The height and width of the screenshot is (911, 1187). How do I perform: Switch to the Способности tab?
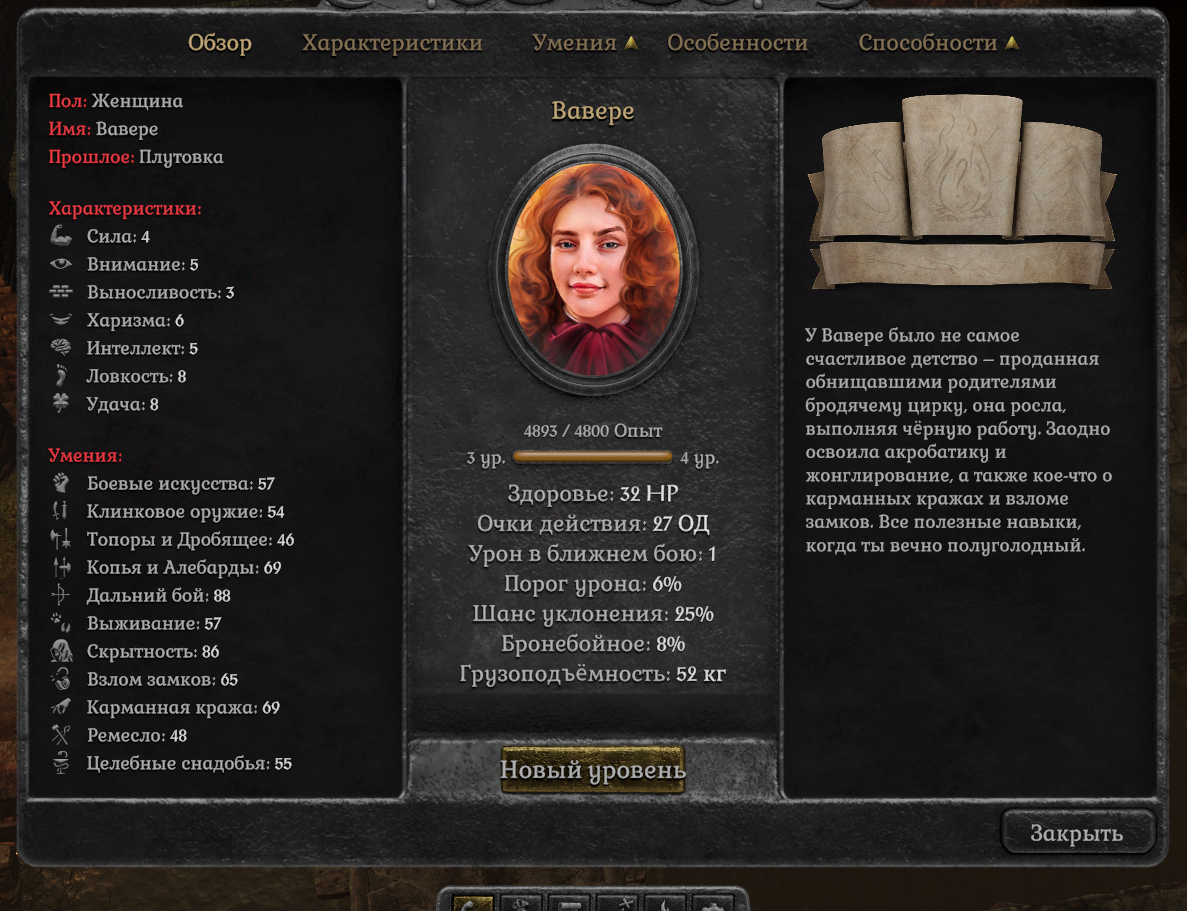[938, 43]
